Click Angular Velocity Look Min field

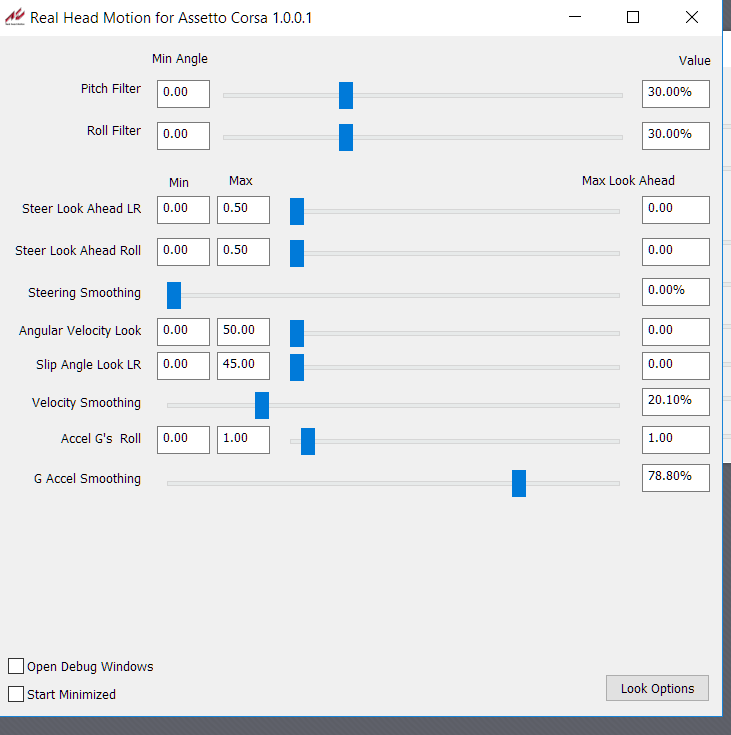pyautogui.click(x=183, y=332)
